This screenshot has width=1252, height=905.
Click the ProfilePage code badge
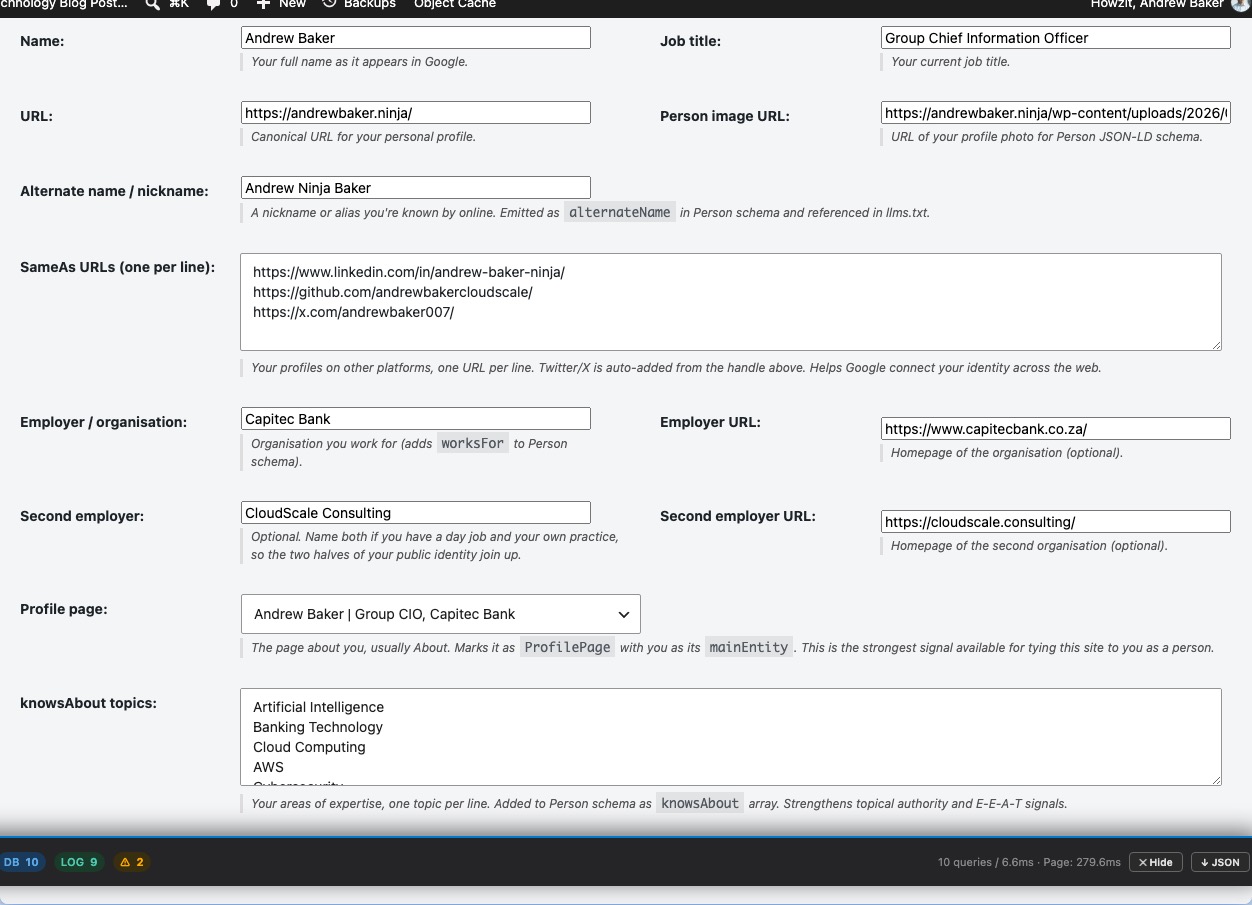(568, 647)
